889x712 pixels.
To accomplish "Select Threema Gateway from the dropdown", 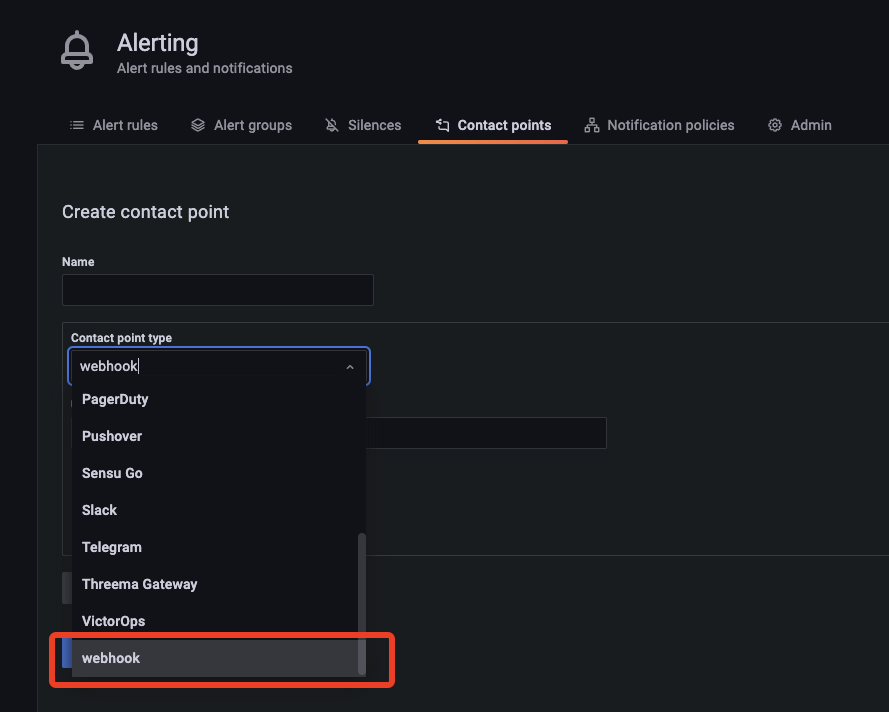I will point(139,584).
